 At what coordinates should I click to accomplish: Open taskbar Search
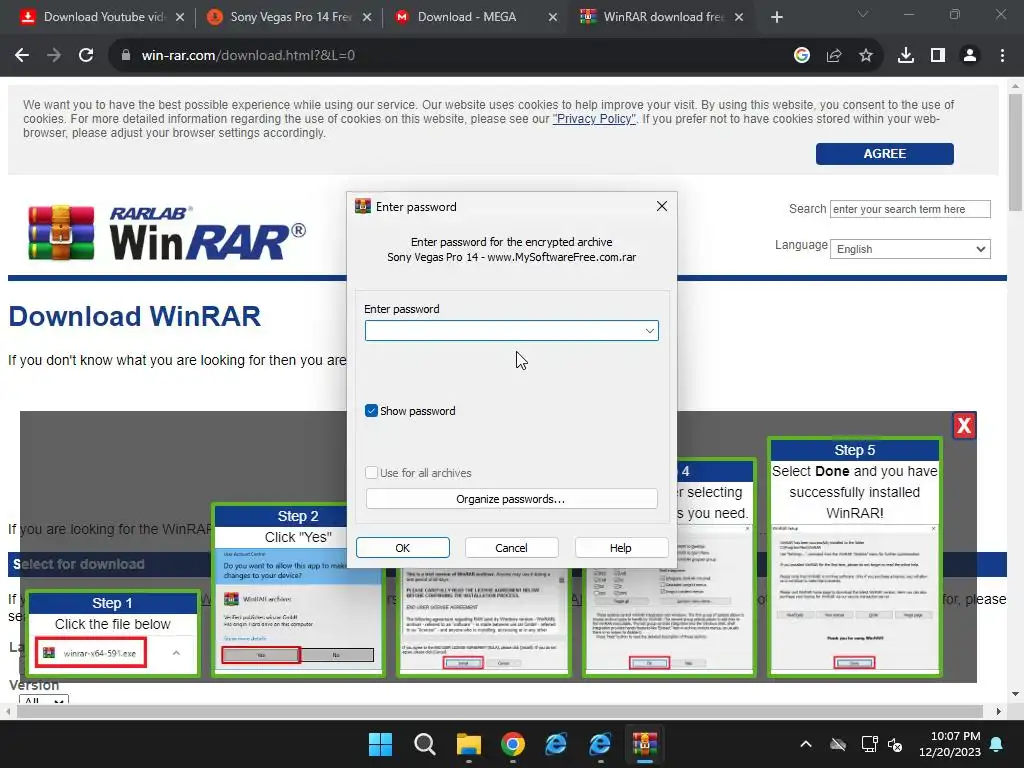[424, 744]
